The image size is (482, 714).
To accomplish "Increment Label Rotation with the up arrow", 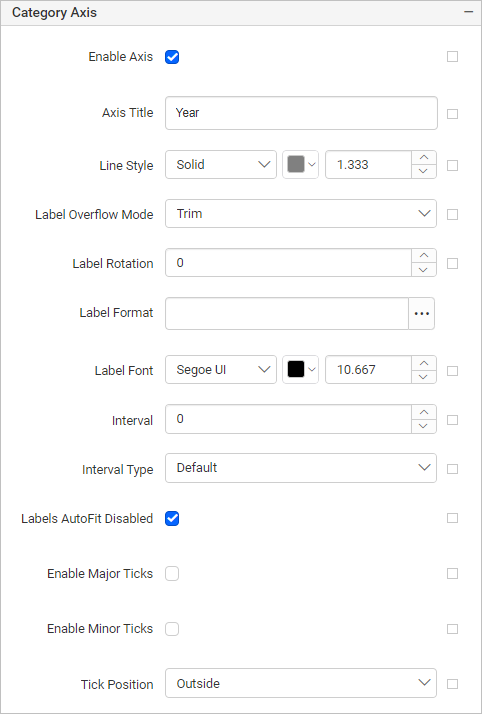I will click(424, 255).
